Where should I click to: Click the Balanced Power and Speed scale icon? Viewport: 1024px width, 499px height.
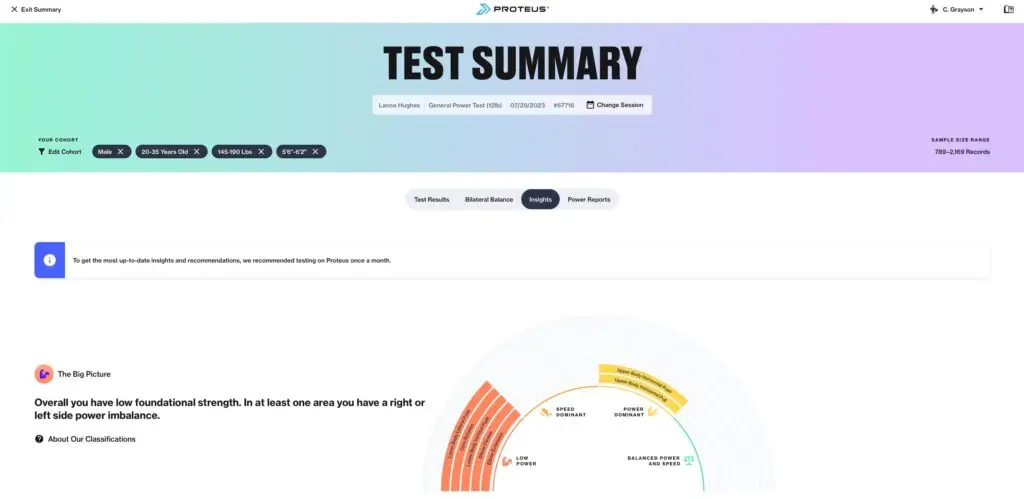click(x=688, y=460)
